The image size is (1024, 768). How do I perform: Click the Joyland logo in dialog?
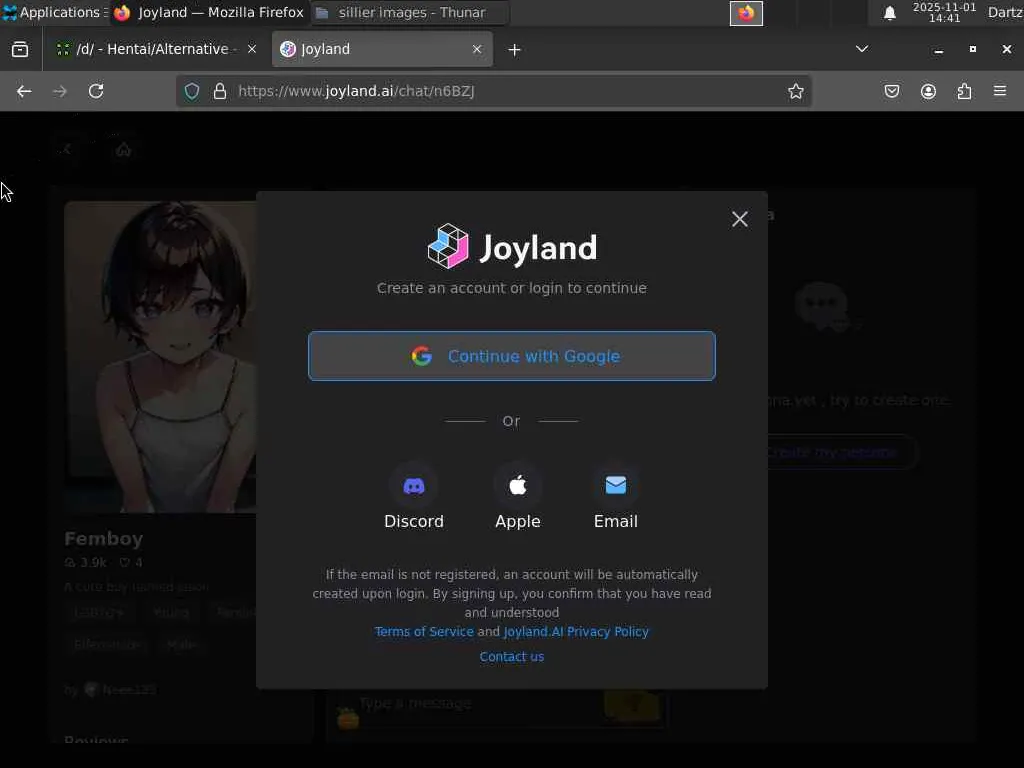512,247
